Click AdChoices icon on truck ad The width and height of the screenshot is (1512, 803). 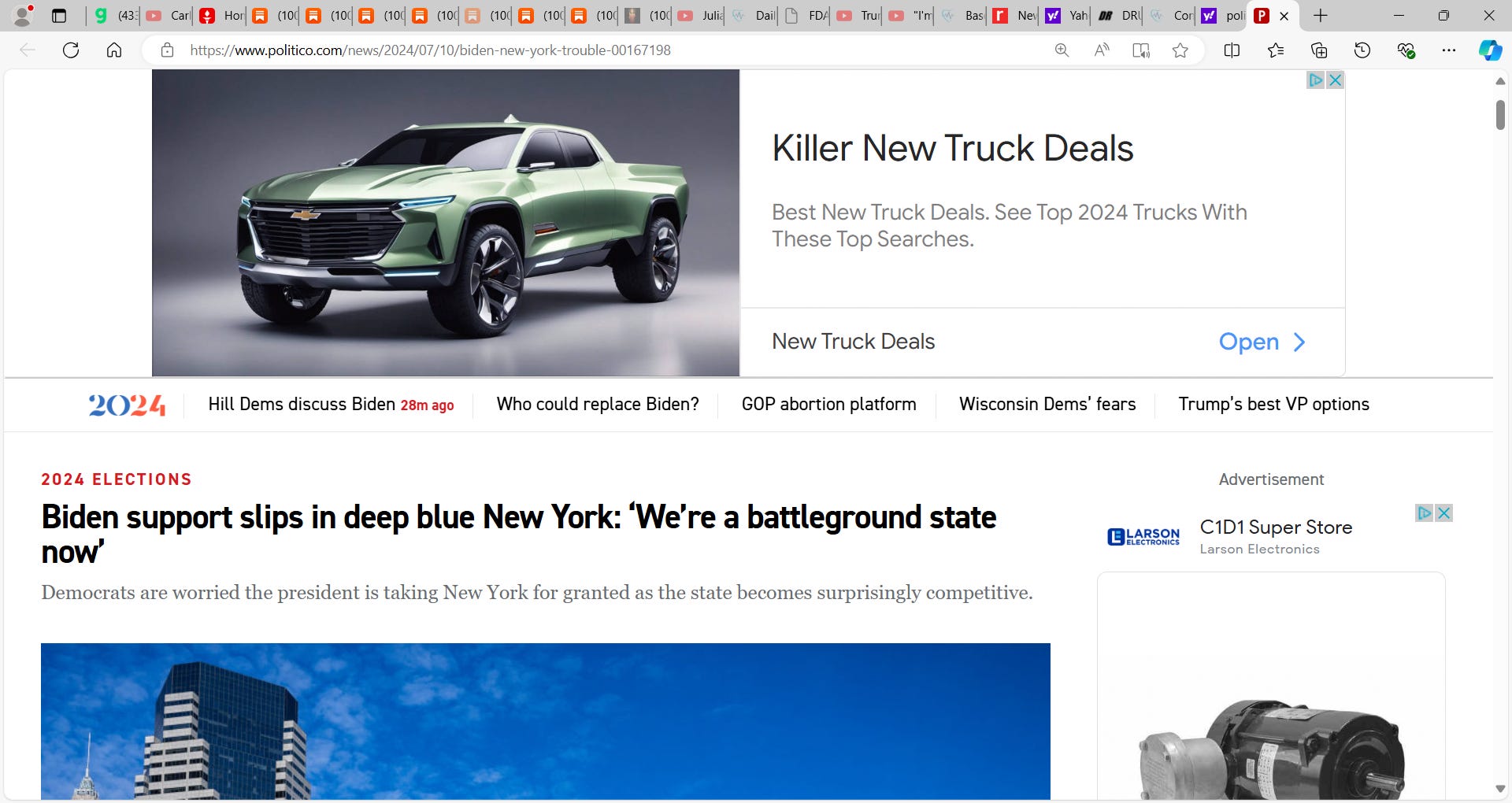(1315, 80)
